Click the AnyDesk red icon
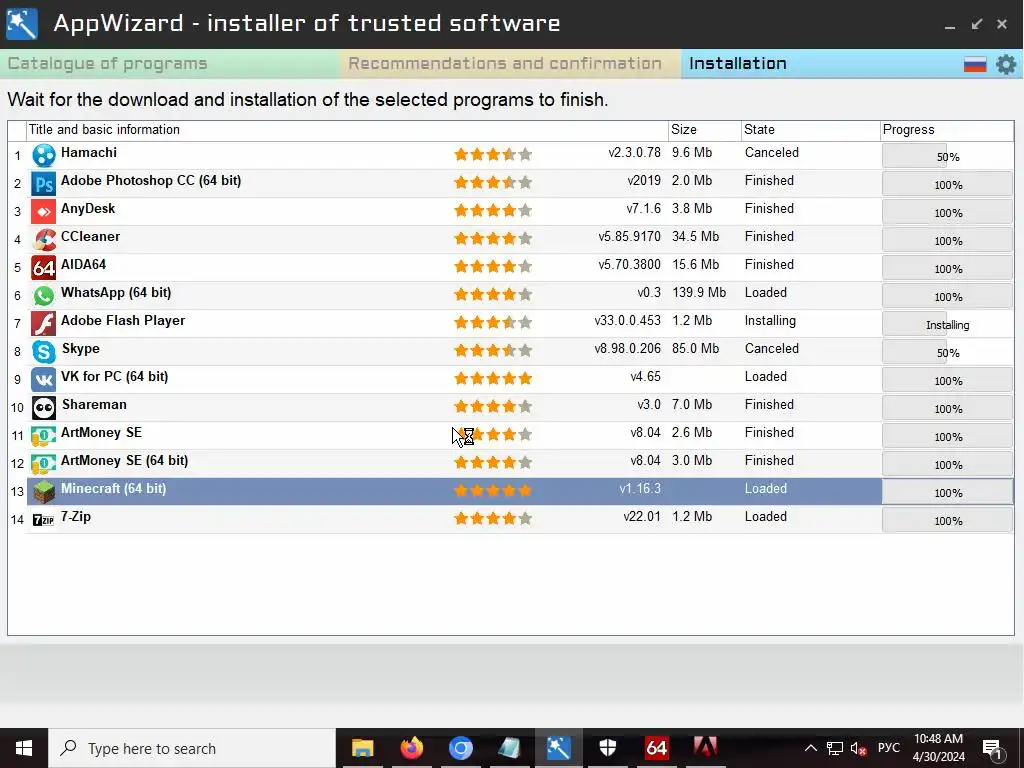1024x768 pixels. pos(44,212)
